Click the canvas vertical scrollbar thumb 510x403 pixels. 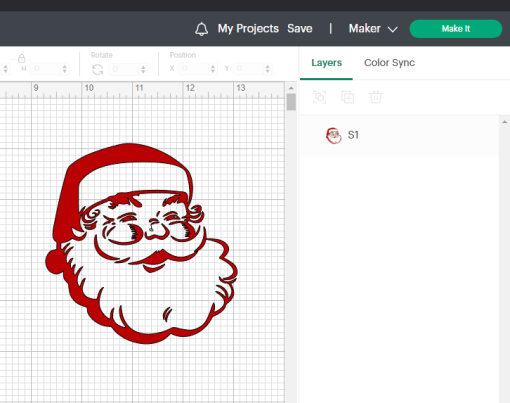point(291,102)
